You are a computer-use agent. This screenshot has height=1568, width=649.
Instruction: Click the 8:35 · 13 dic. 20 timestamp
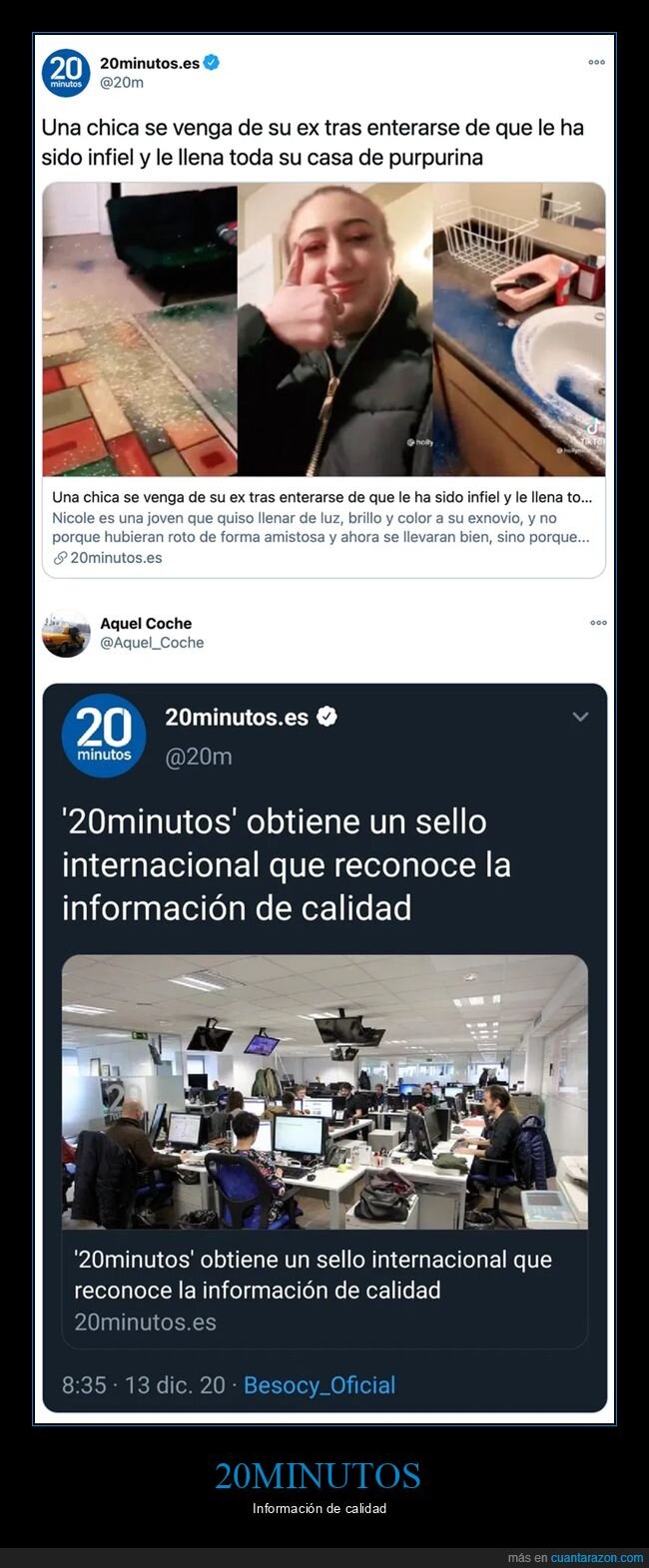(144, 1385)
